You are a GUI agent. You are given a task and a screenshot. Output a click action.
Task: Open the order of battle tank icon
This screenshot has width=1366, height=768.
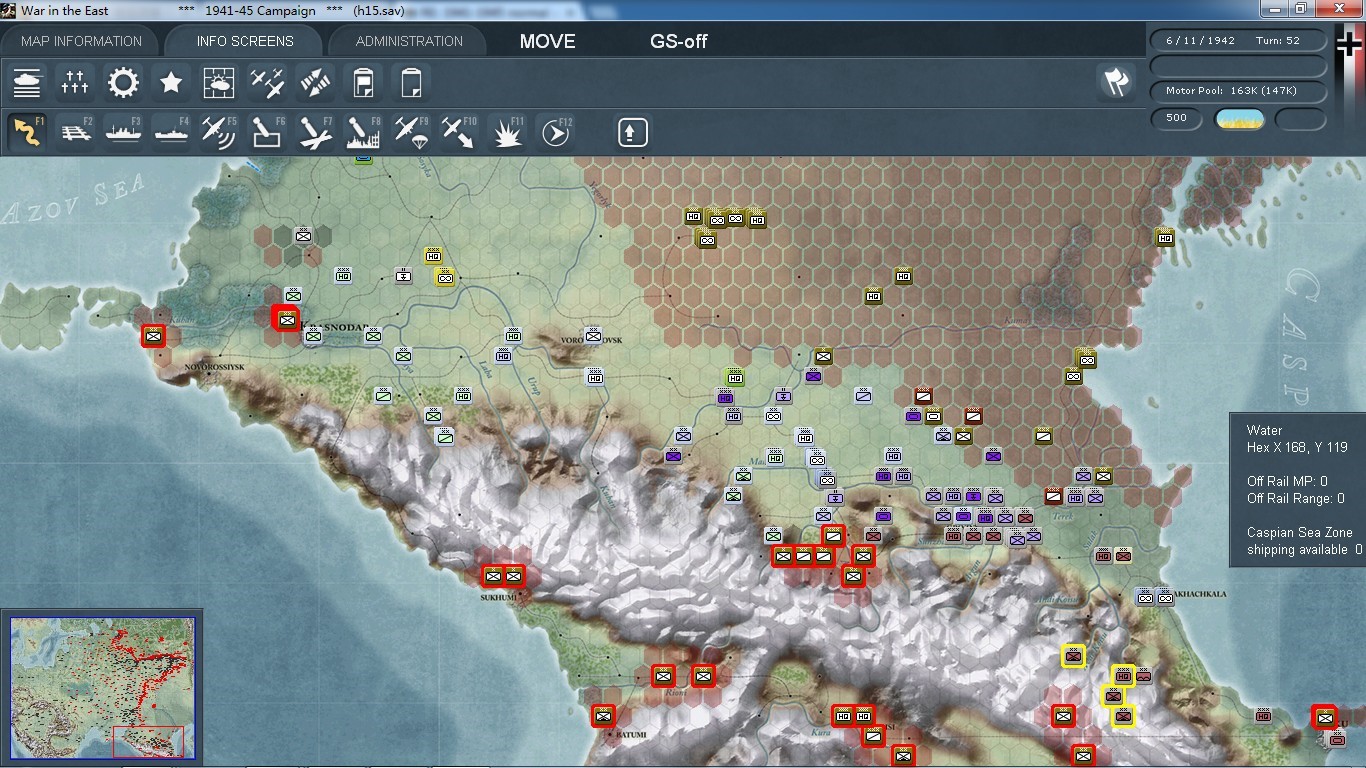click(27, 82)
